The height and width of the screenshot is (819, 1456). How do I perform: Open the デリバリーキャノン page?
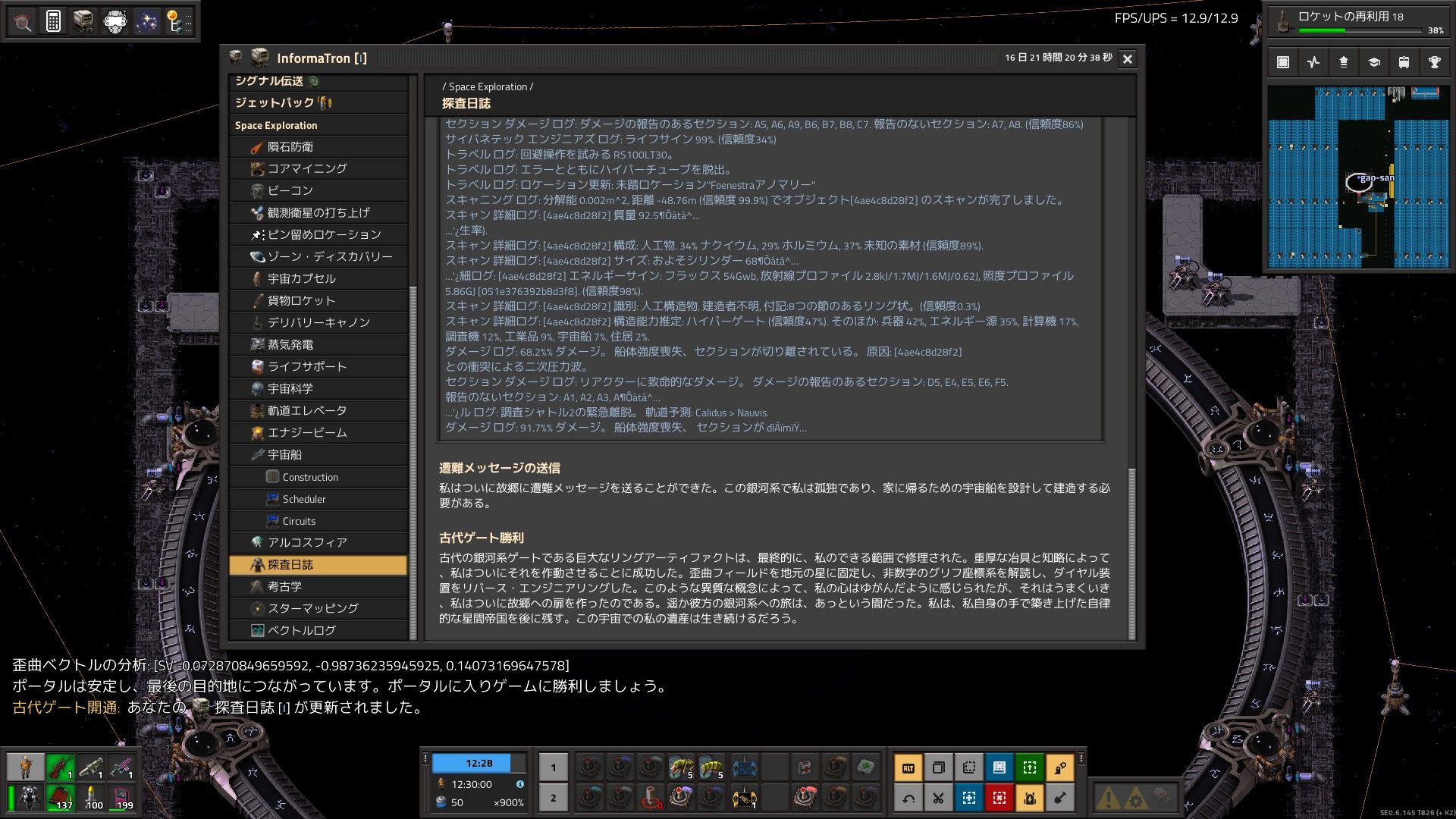(318, 323)
